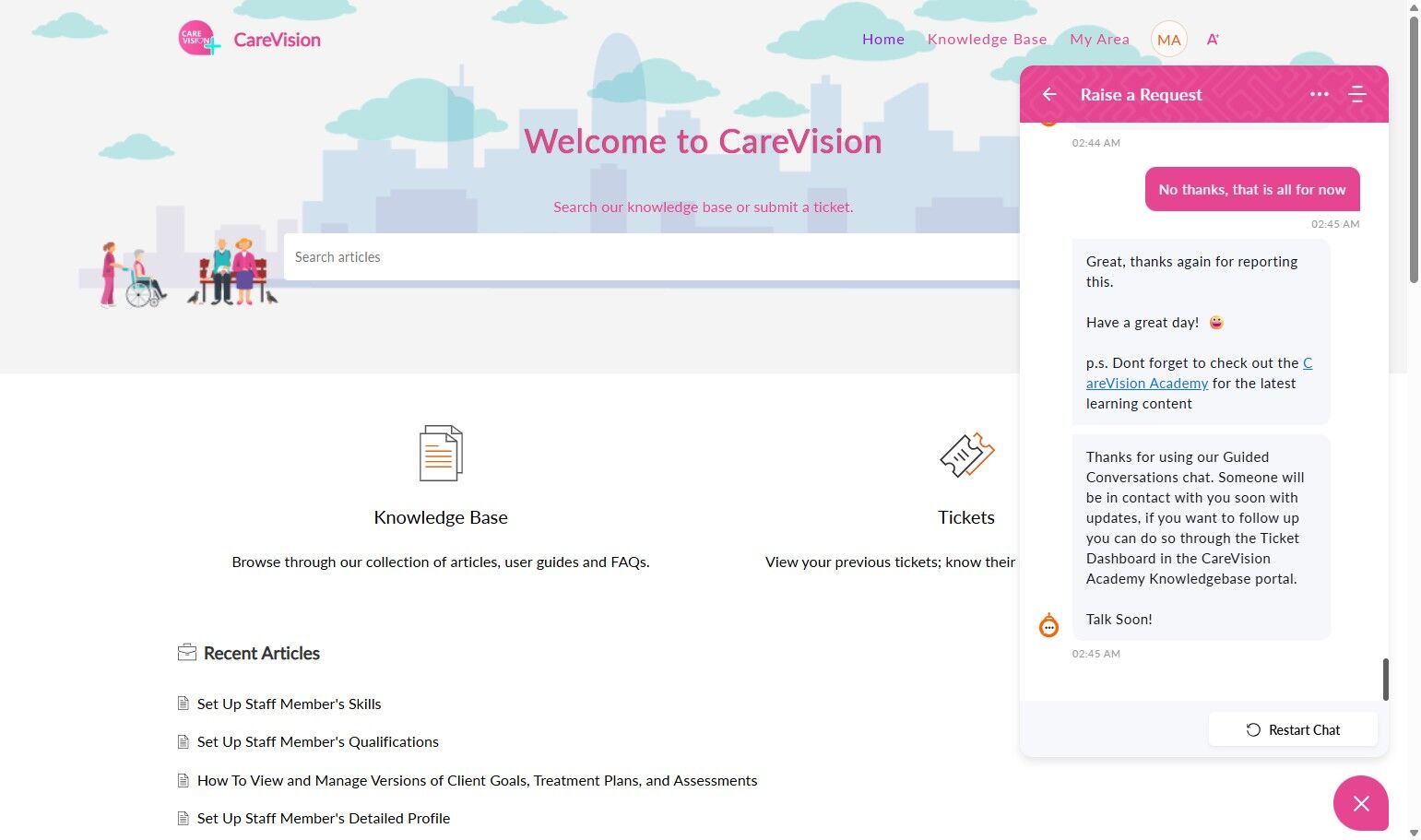Click the 'Have a great day!' chat text
This screenshot has height=840, width=1421.
click(1143, 322)
